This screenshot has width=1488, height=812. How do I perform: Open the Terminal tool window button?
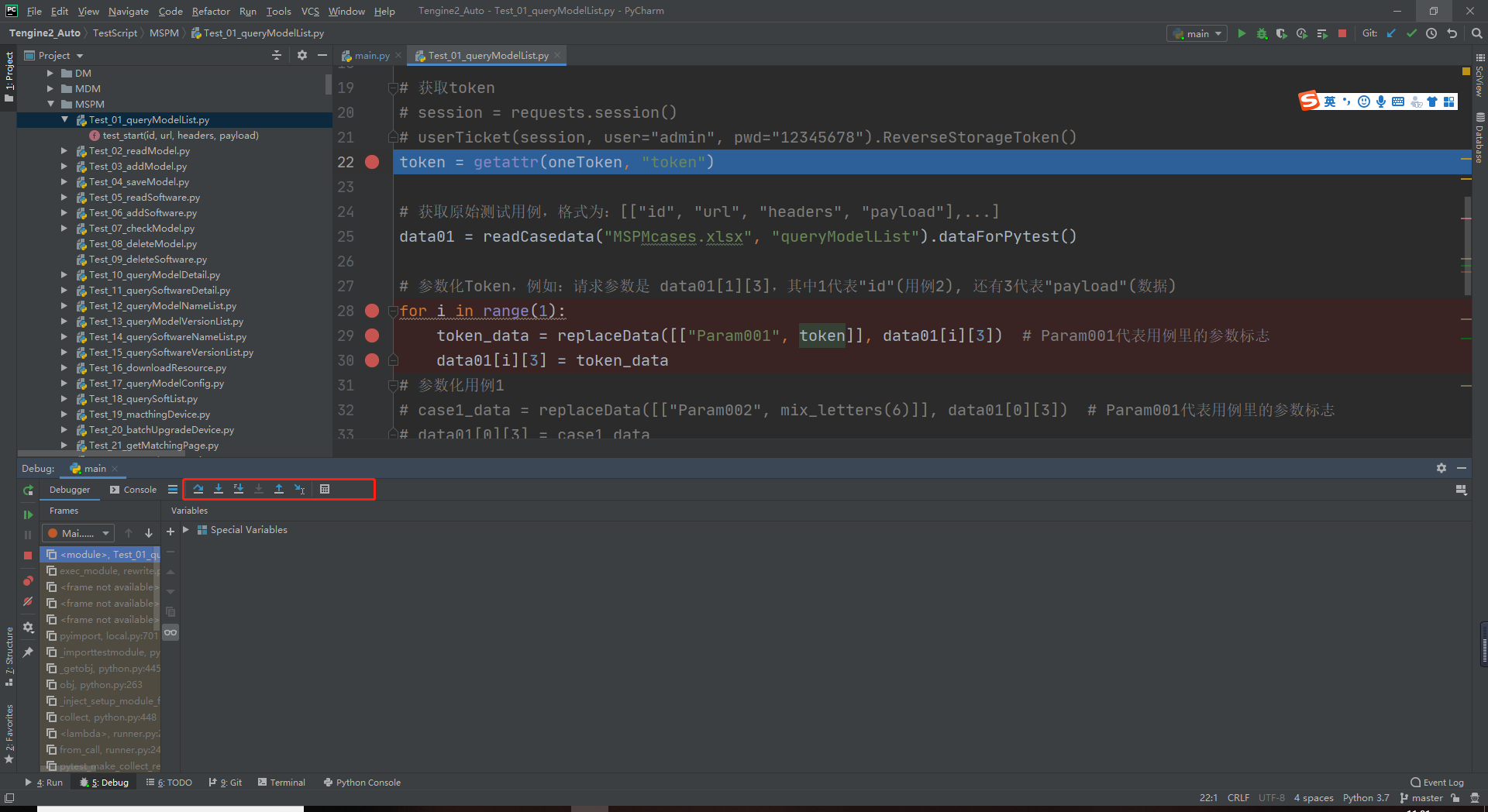pos(281,783)
